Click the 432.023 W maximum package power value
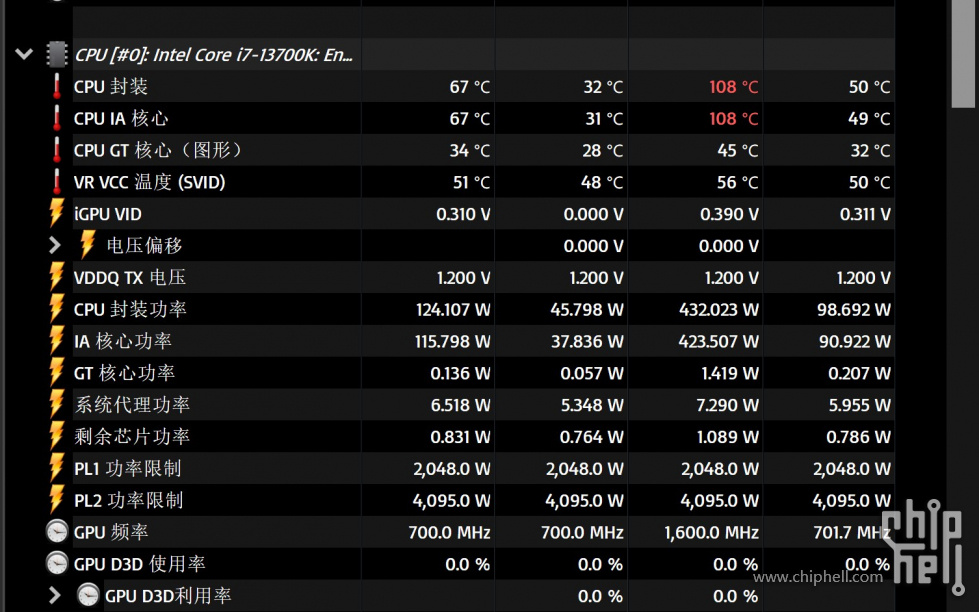The width and height of the screenshot is (979, 612). pos(719,310)
